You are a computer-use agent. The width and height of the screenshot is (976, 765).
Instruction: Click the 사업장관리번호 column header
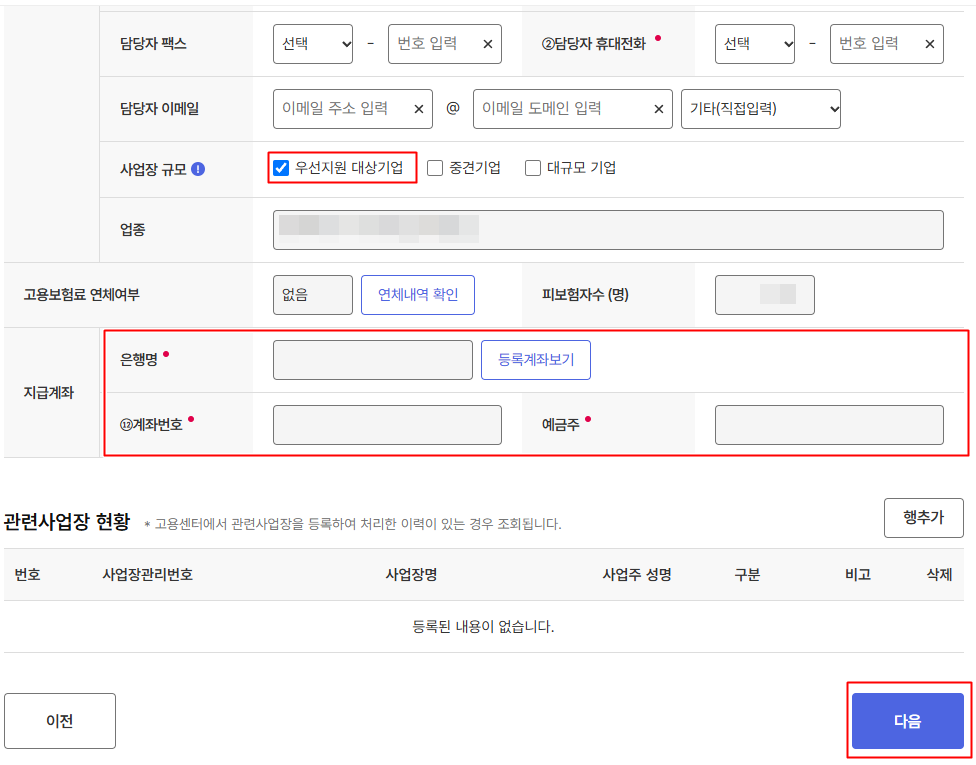(148, 575)
